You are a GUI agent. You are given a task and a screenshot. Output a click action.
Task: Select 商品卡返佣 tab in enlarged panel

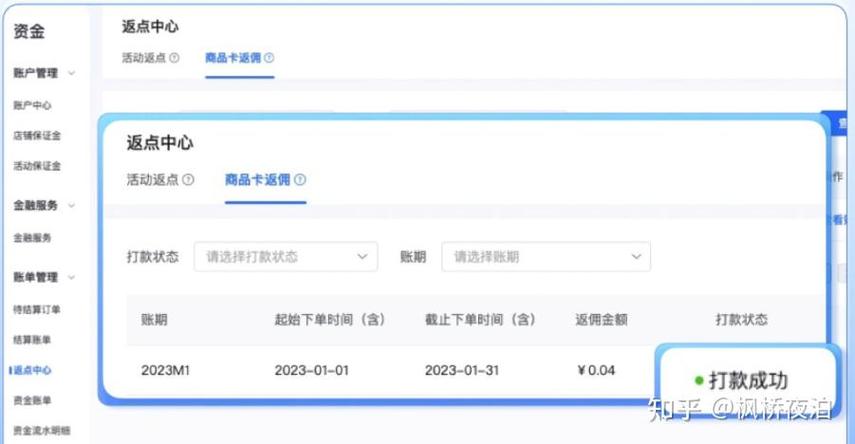click(257, 179)
